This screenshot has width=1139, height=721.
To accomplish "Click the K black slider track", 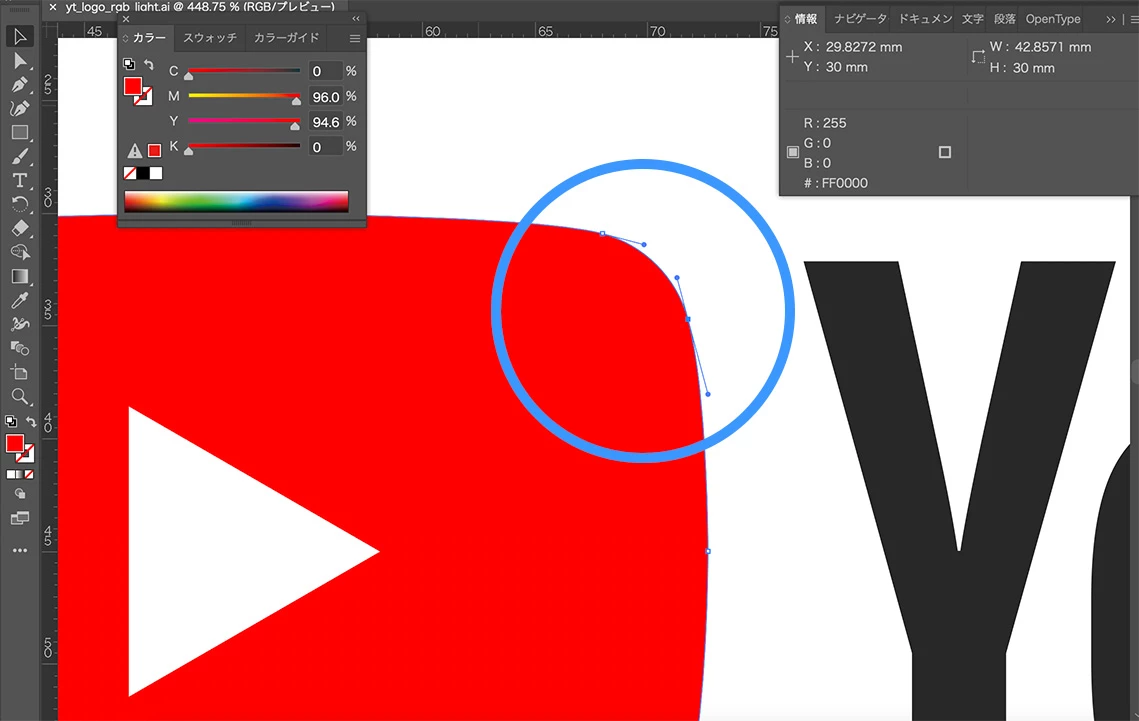I will pos(244,146).
